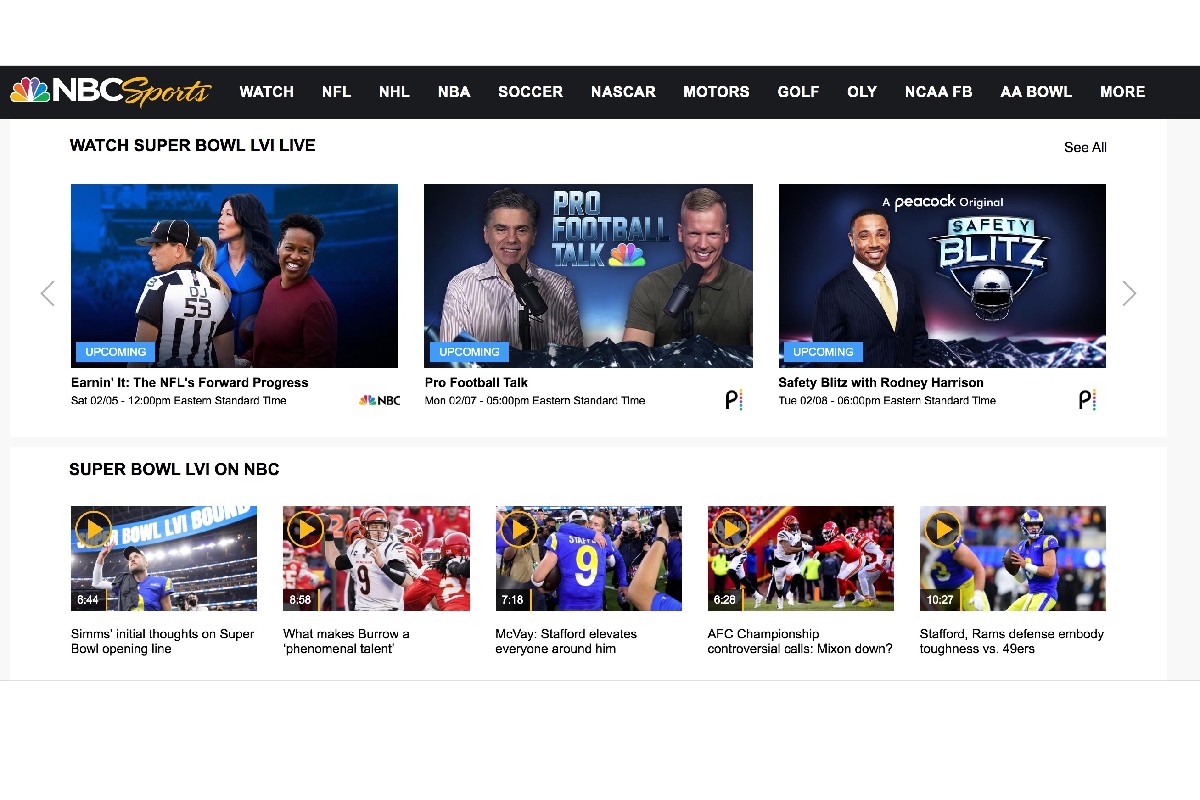Image resolution: width=1200 pixels, height=800 pixels.
Task: Go to the NFL section
Action: (336, 91)
